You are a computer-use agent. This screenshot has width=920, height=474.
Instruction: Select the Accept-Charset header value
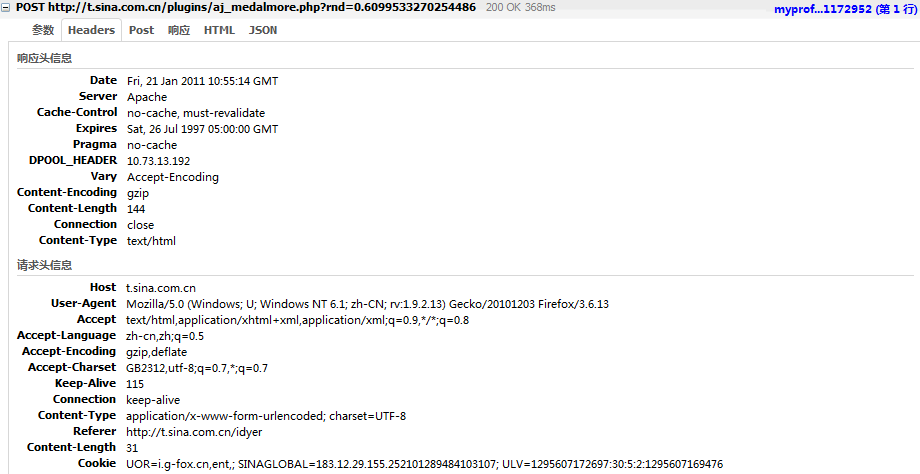tap(197, 368)
